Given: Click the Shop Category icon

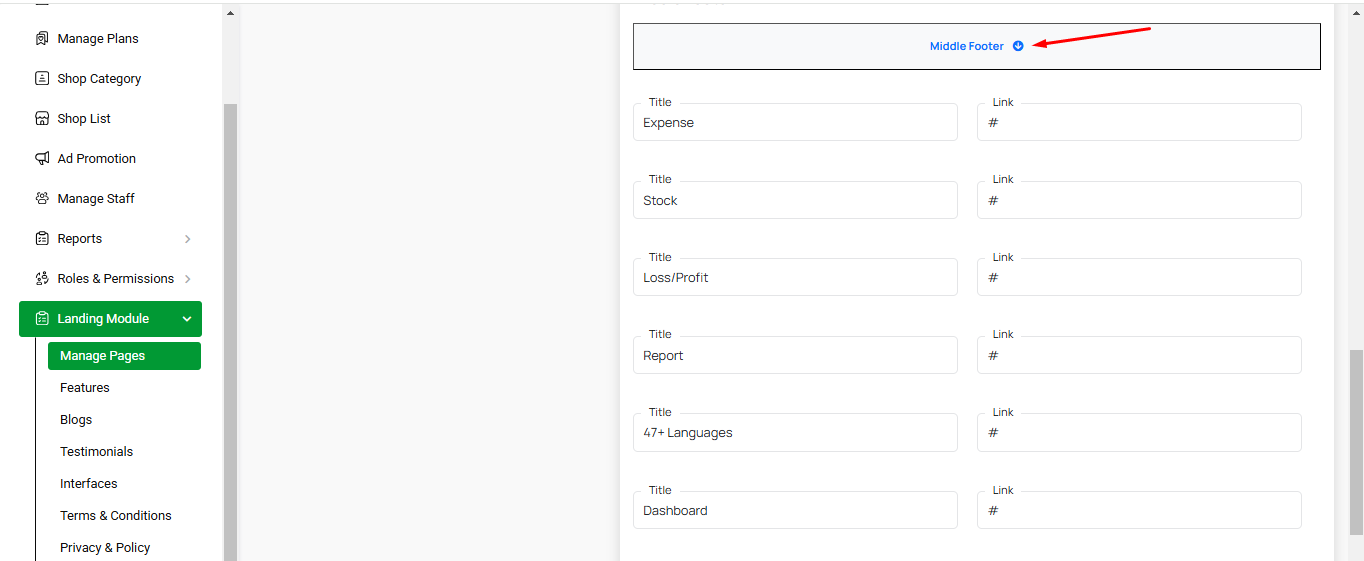Looking at the screenshot, I should (x=42, y=79).
